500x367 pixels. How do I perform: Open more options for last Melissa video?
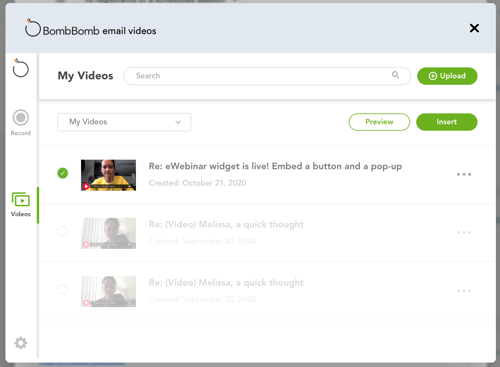(x=464, y=291)
